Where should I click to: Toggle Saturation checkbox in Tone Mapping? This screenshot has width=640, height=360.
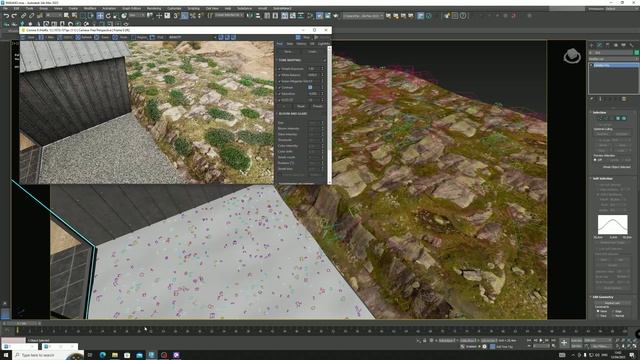coord(280,93)
